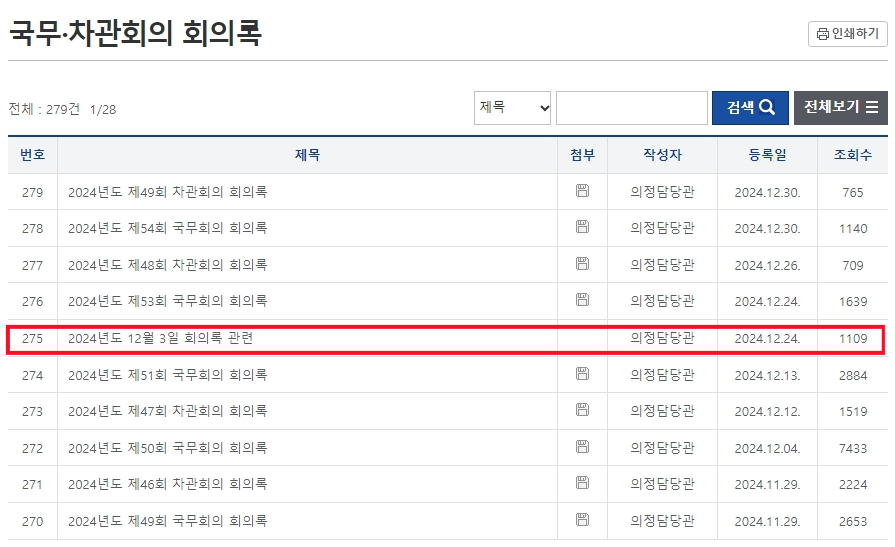Click the 번호 column header
This screenshot has height=547, width=895.
[33, 155]
